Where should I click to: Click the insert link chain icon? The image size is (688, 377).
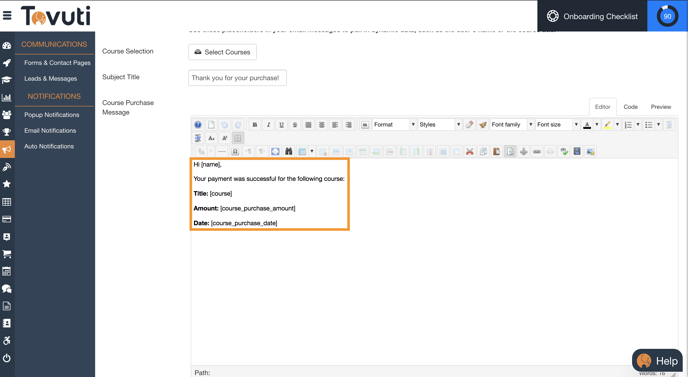(537, 151)
